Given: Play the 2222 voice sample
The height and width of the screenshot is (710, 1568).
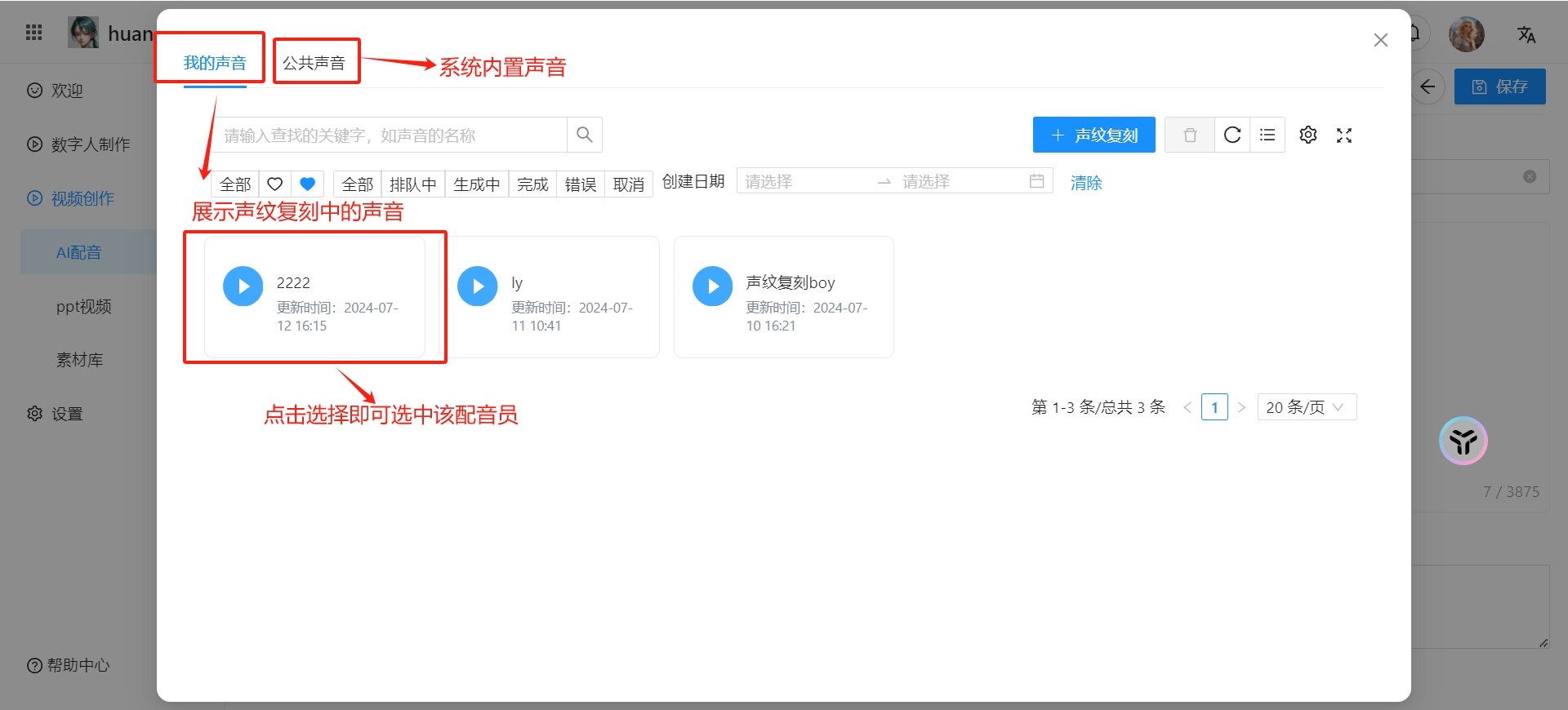Looking at the screenshot, I should click(243, 286).
